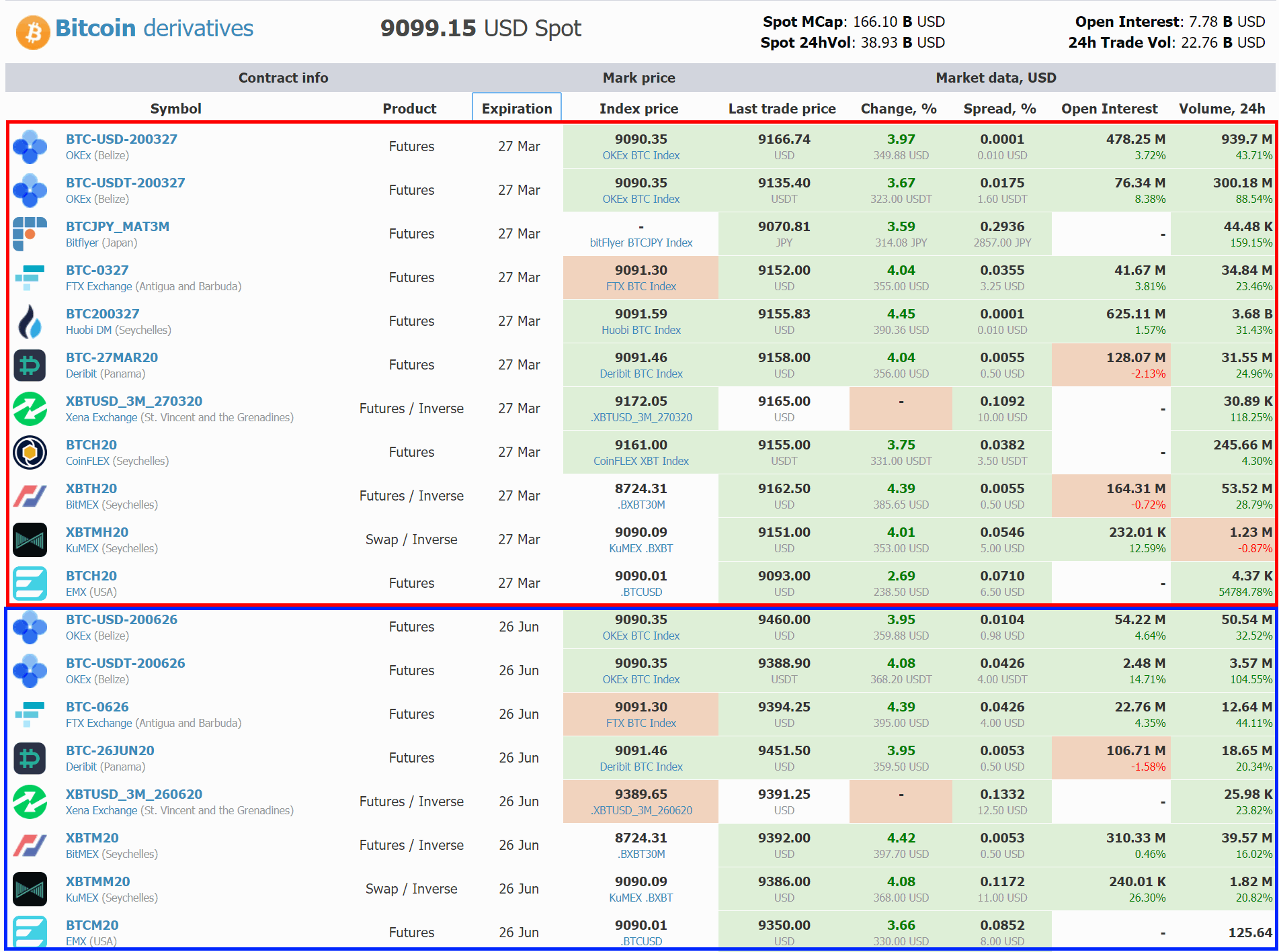Click 310.33 M open interest value

click(x=1136, y=838)
